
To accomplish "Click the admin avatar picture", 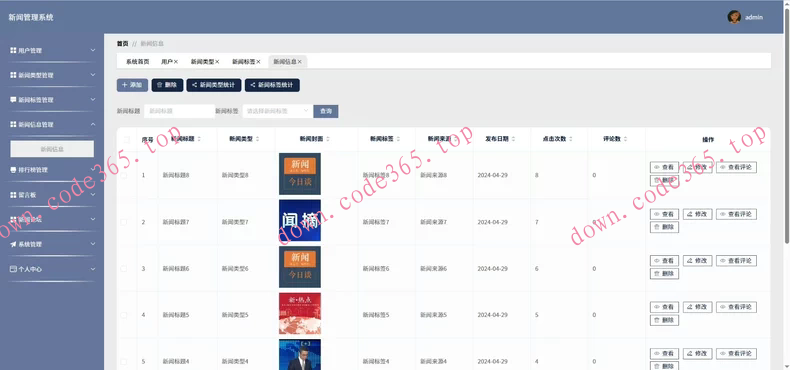I will click(734, 17).
